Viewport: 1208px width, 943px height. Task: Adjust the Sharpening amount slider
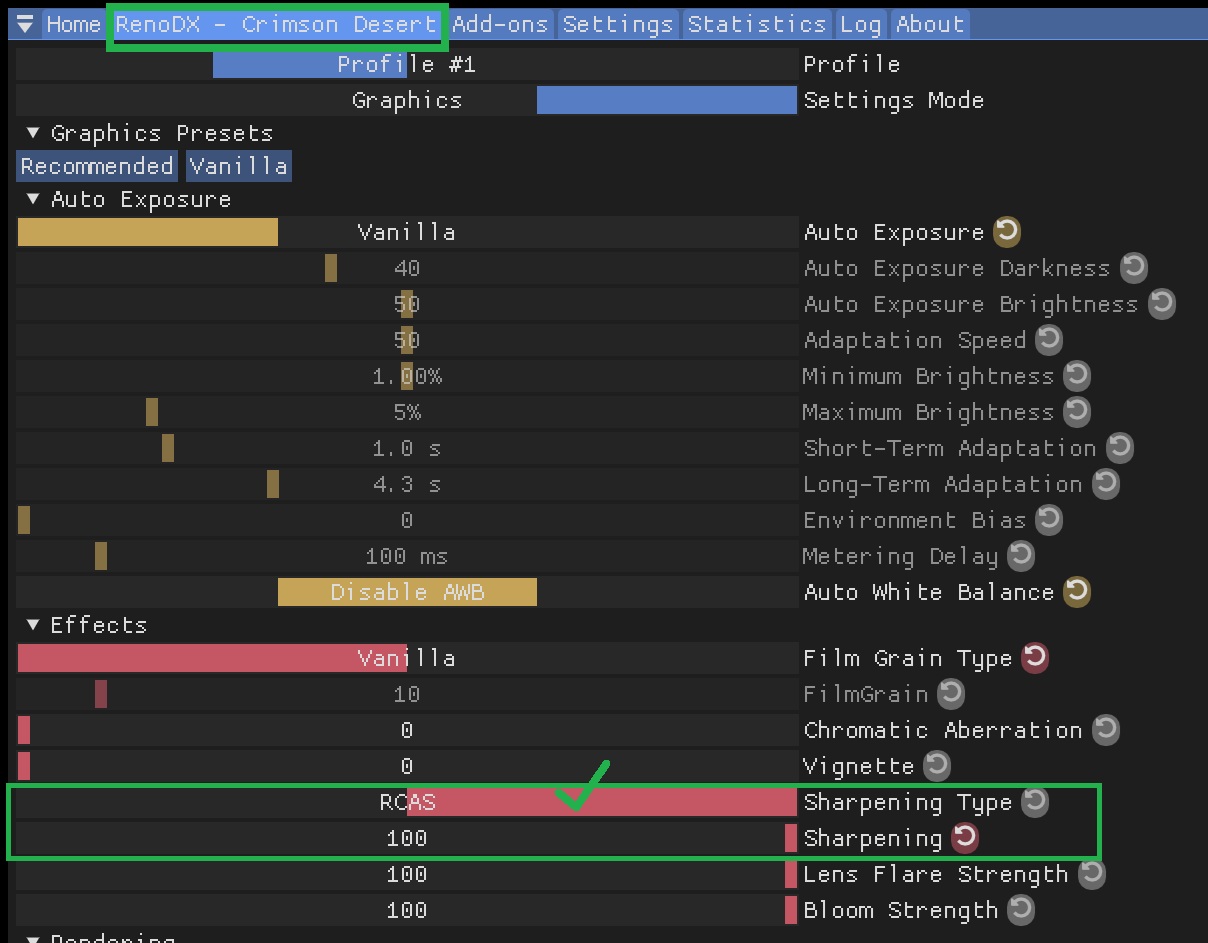(407, 838)
